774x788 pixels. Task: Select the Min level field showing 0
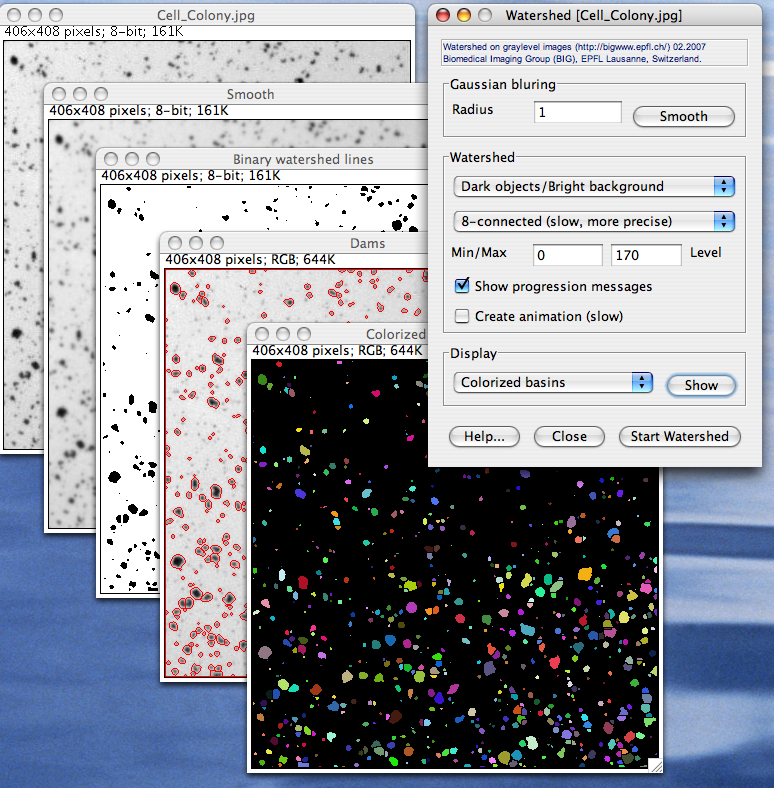point(567,254)
